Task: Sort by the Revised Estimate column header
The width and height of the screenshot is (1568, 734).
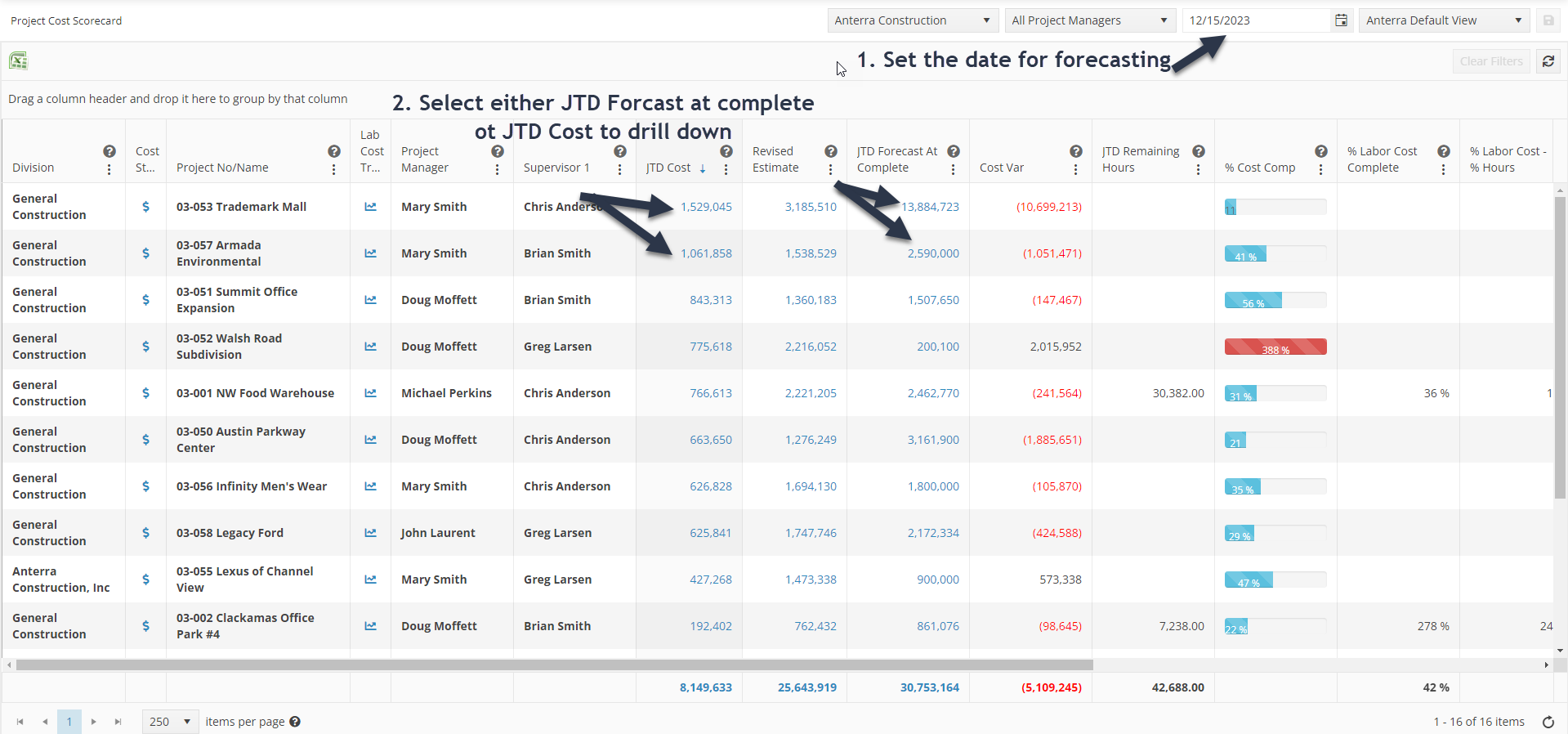Action: (x=775, y=159)
